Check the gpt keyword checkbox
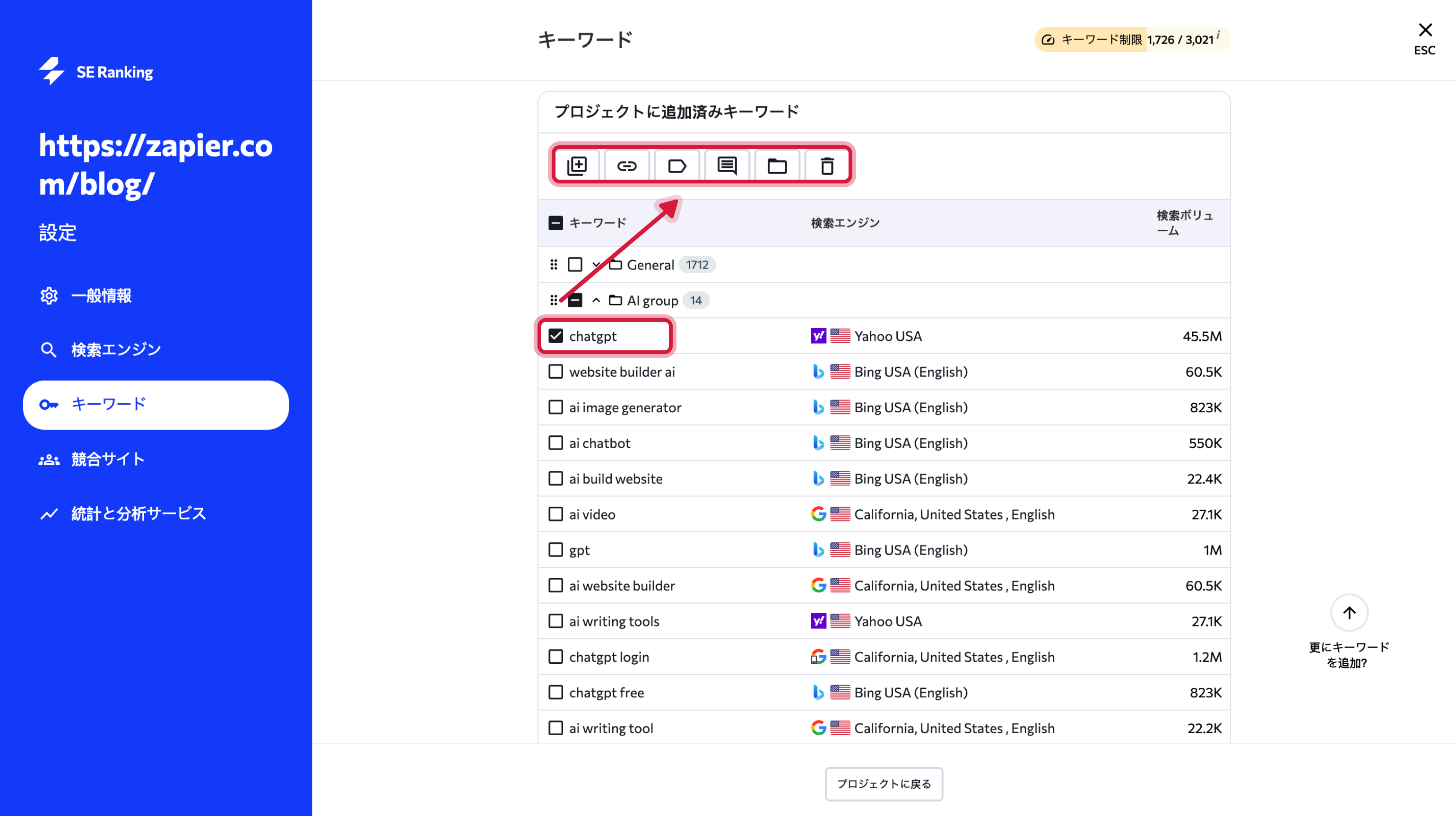This screenshot has height=816, width=1456. [x=555, y=549]
